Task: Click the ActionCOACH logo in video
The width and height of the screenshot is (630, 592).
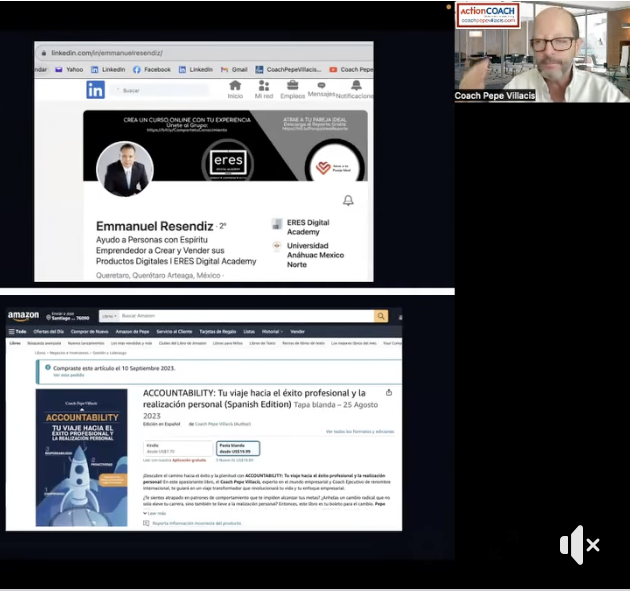Action: point(488,15)
